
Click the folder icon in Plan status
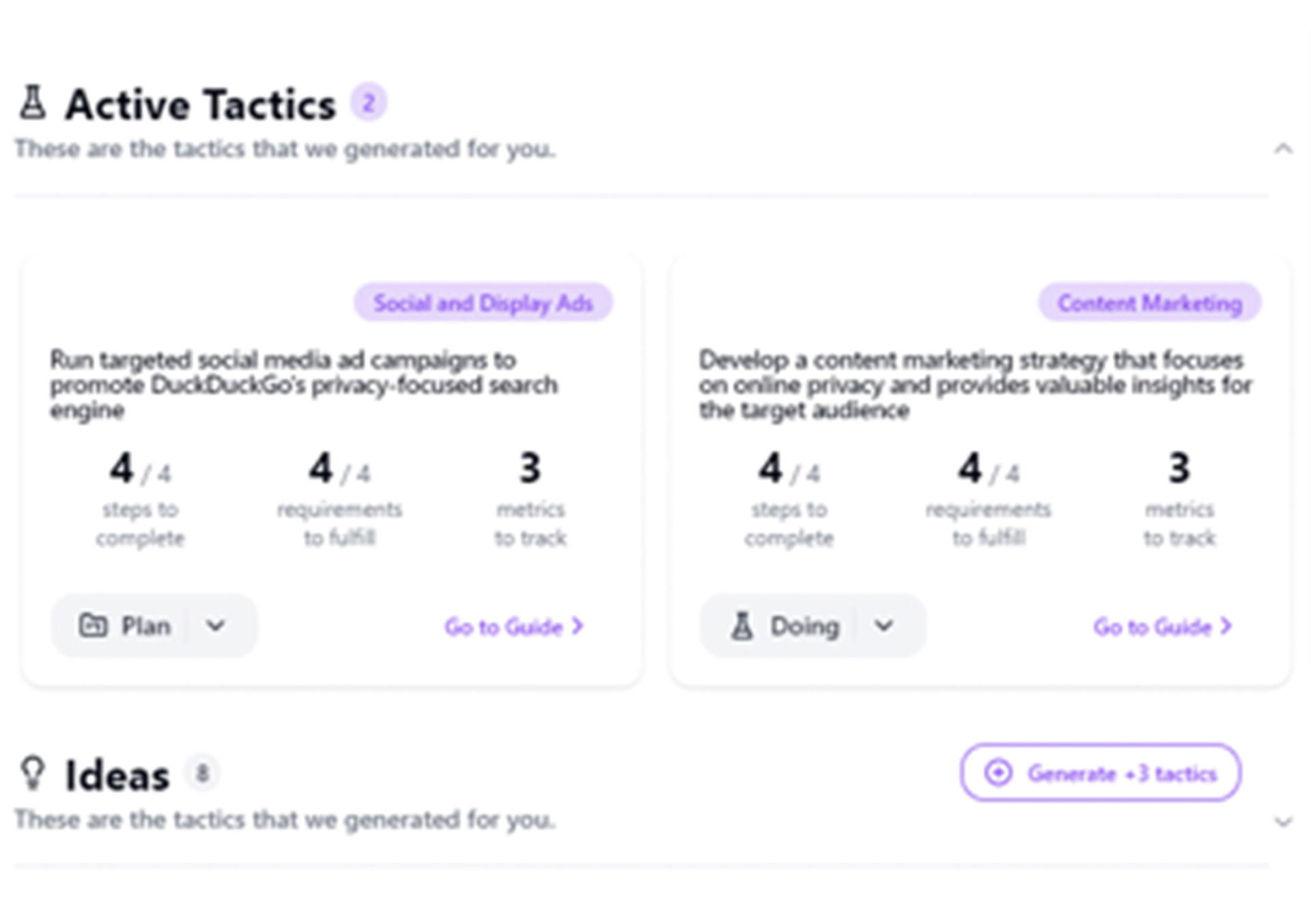pyautogui.click(x=93, y=626)
